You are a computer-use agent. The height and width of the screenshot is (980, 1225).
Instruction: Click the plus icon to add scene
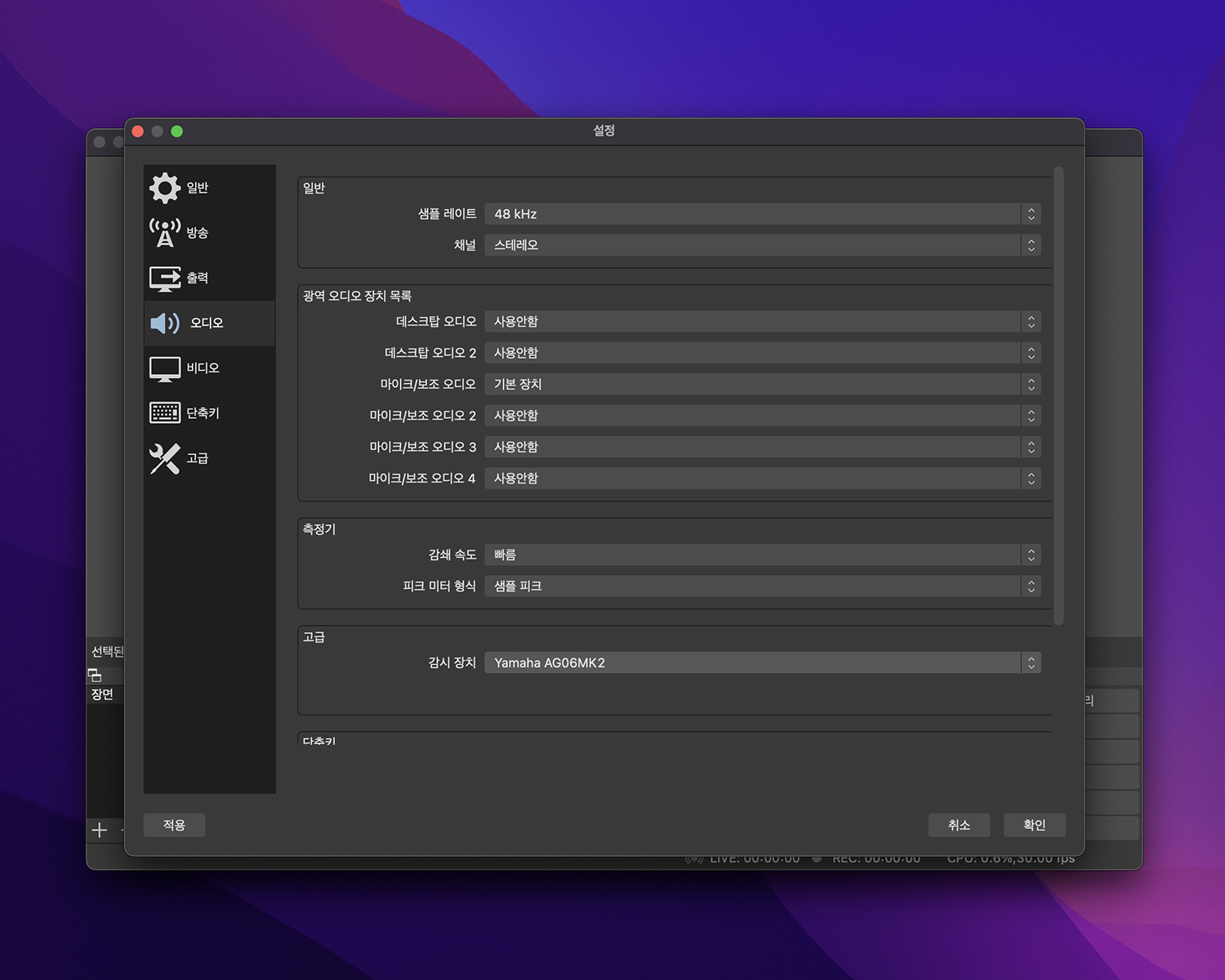click(x=100, y=831)
